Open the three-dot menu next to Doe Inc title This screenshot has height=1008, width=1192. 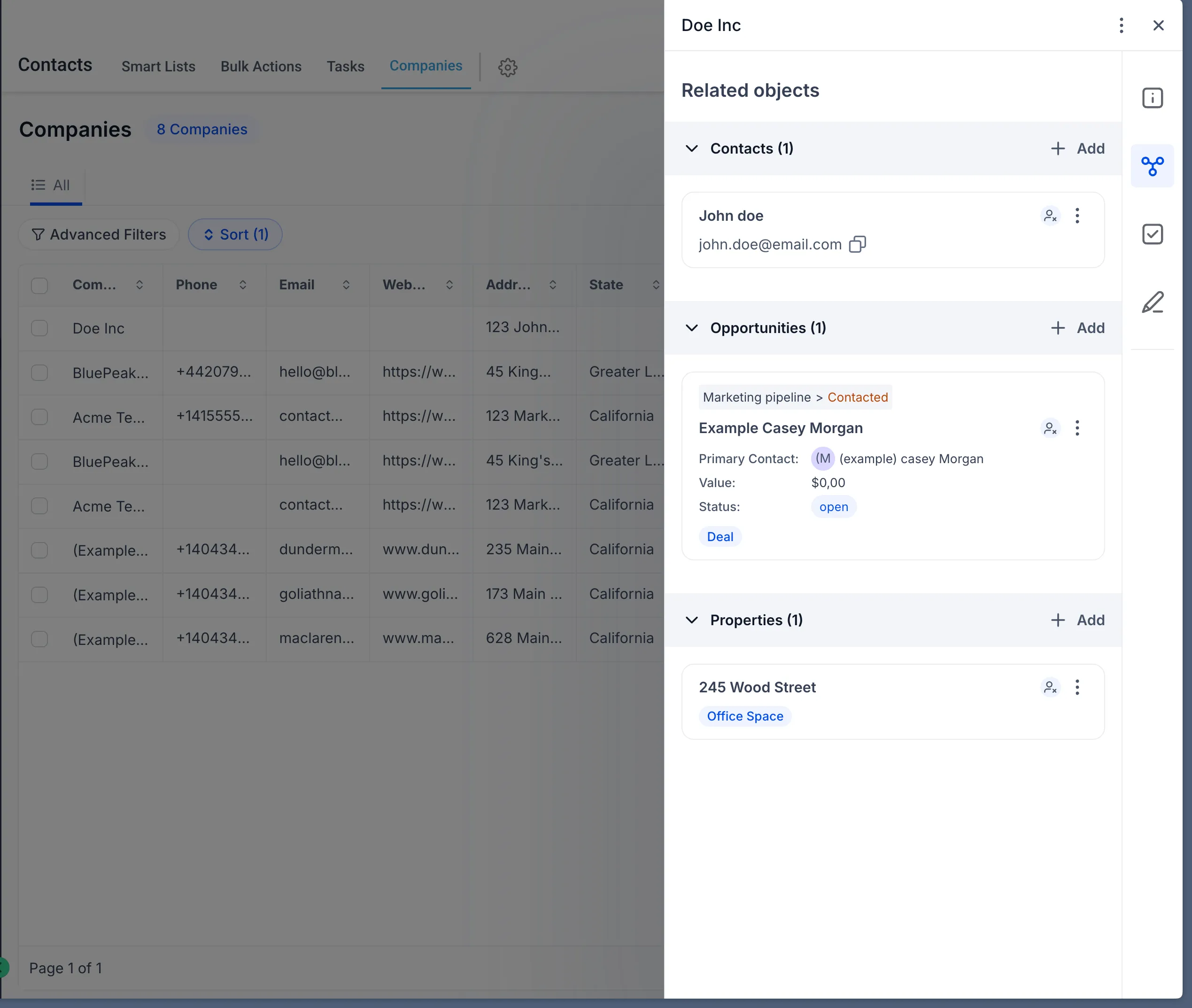(1121, 25)
